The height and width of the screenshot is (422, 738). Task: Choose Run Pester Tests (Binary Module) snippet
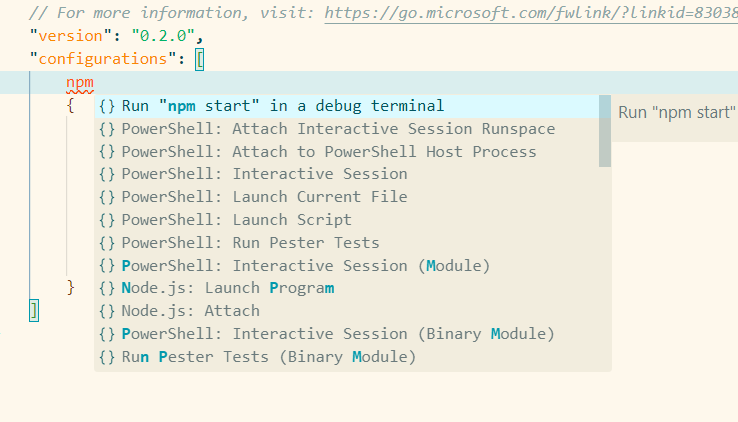[347, 357]
